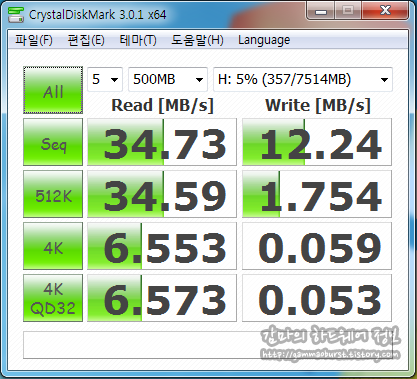Click the 512K read result 34.59
The image size is (417, 379).
tap(162, 194)
